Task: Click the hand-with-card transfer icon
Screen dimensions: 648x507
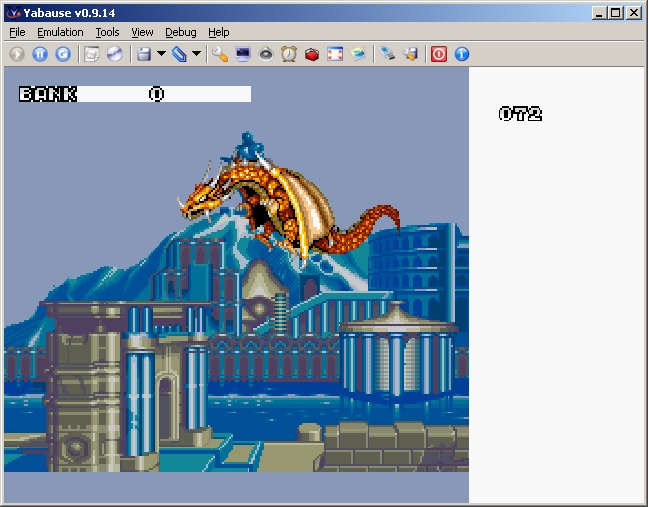Action: pos(410,54)
